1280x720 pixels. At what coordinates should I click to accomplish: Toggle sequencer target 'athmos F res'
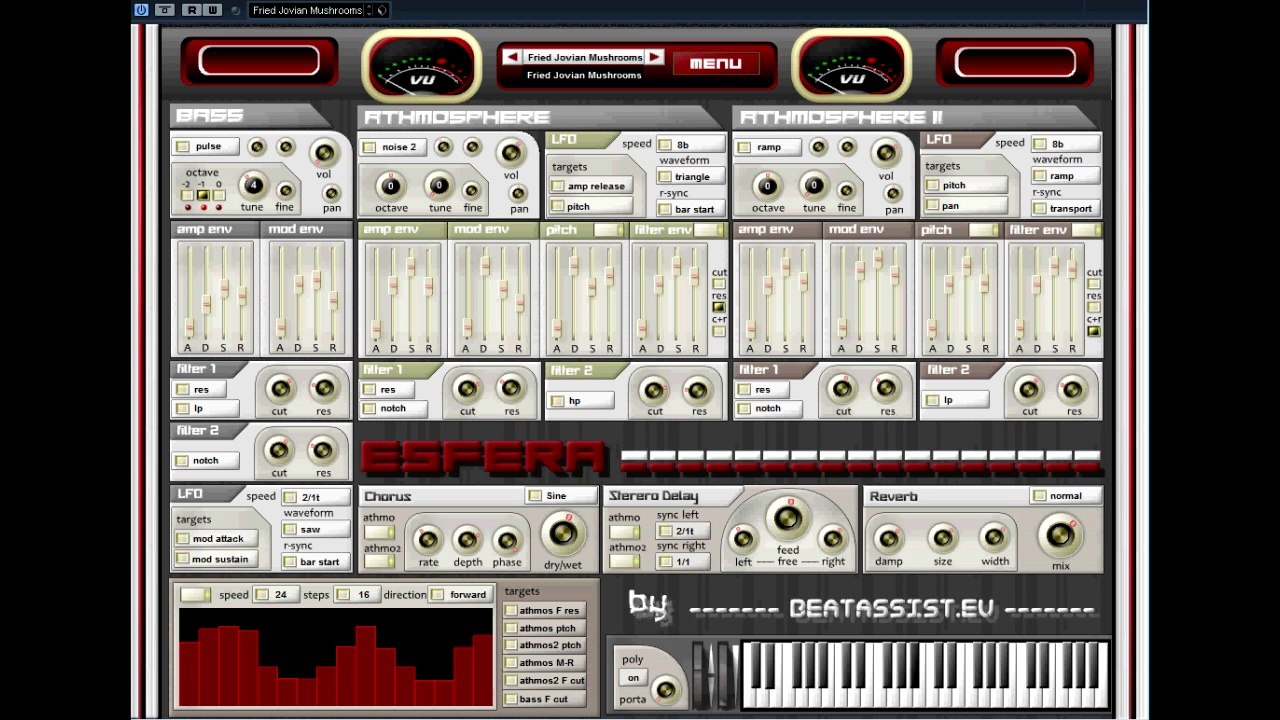tap(543, 610)
